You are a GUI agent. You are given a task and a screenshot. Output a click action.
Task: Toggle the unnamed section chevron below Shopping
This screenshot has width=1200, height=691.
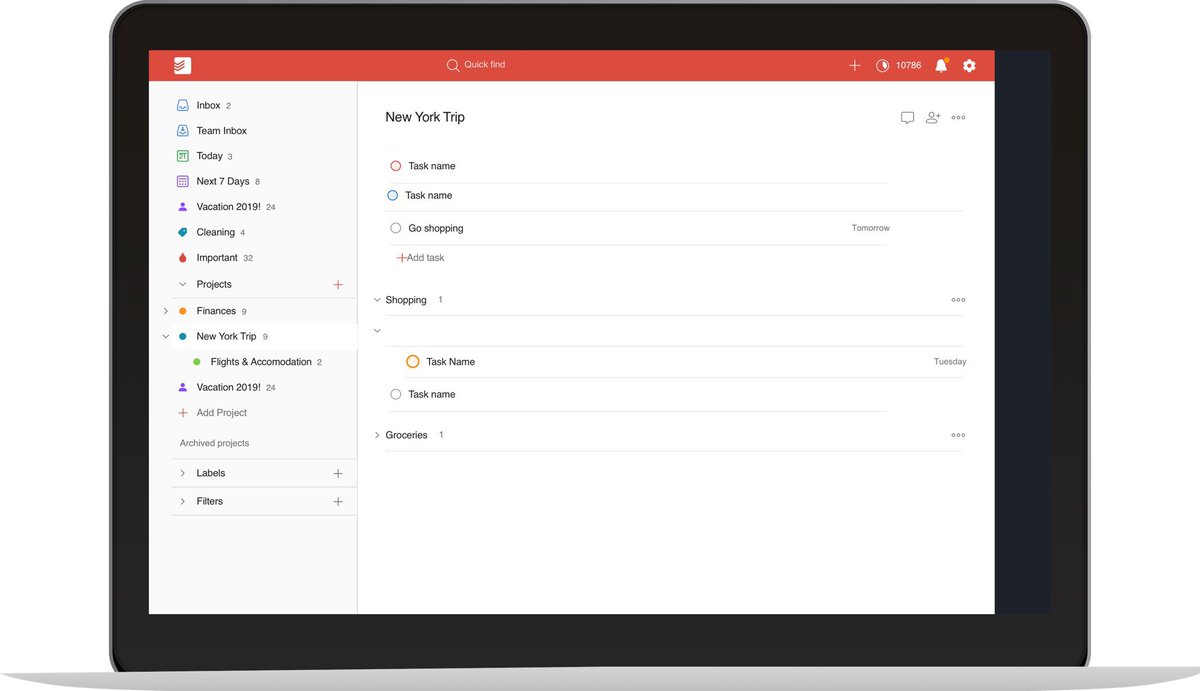tap(377, 330)
